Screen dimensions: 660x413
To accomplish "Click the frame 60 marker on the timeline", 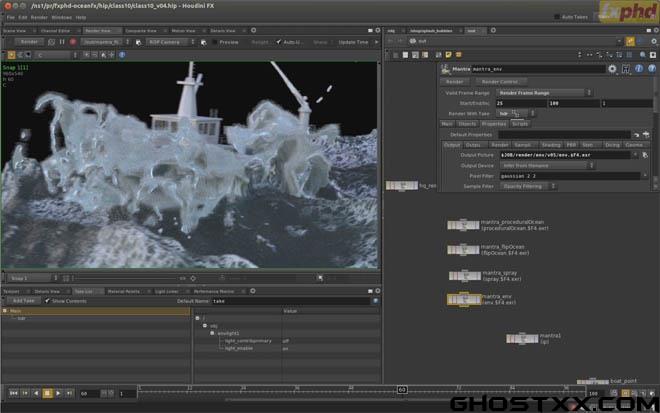I will tap(402, 390).
